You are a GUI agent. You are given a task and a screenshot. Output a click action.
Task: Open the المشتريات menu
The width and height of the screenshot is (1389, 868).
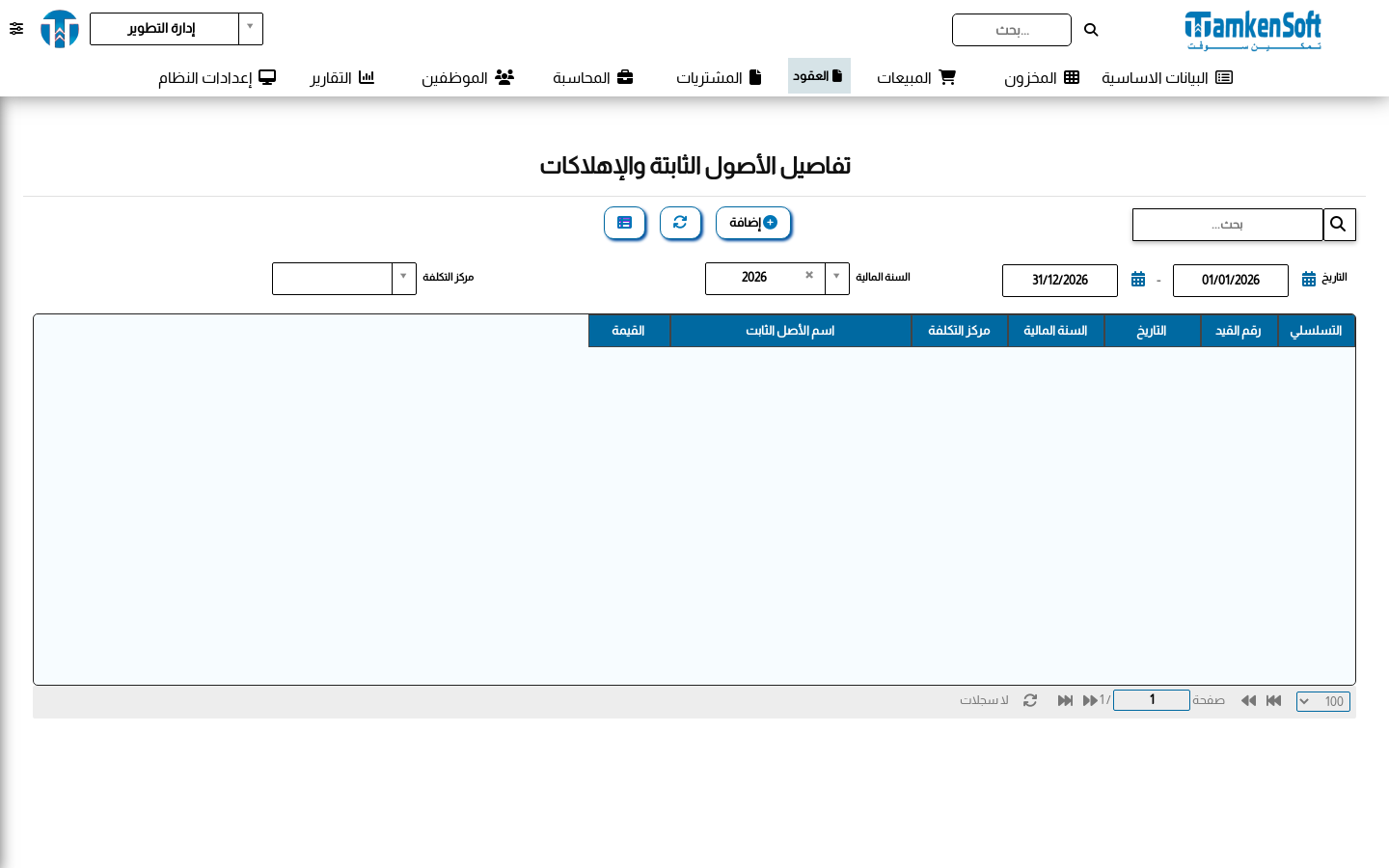(x=719, y=77)
